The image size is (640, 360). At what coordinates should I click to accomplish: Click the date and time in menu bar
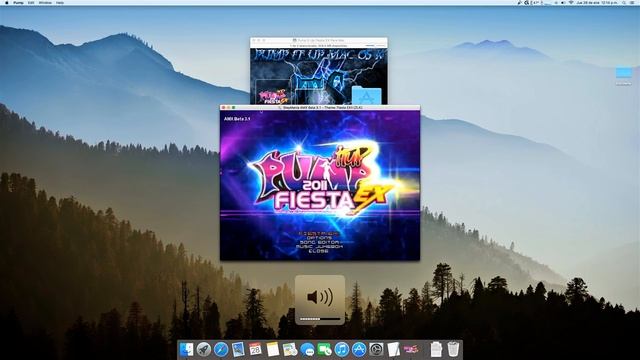coord(597,2)
